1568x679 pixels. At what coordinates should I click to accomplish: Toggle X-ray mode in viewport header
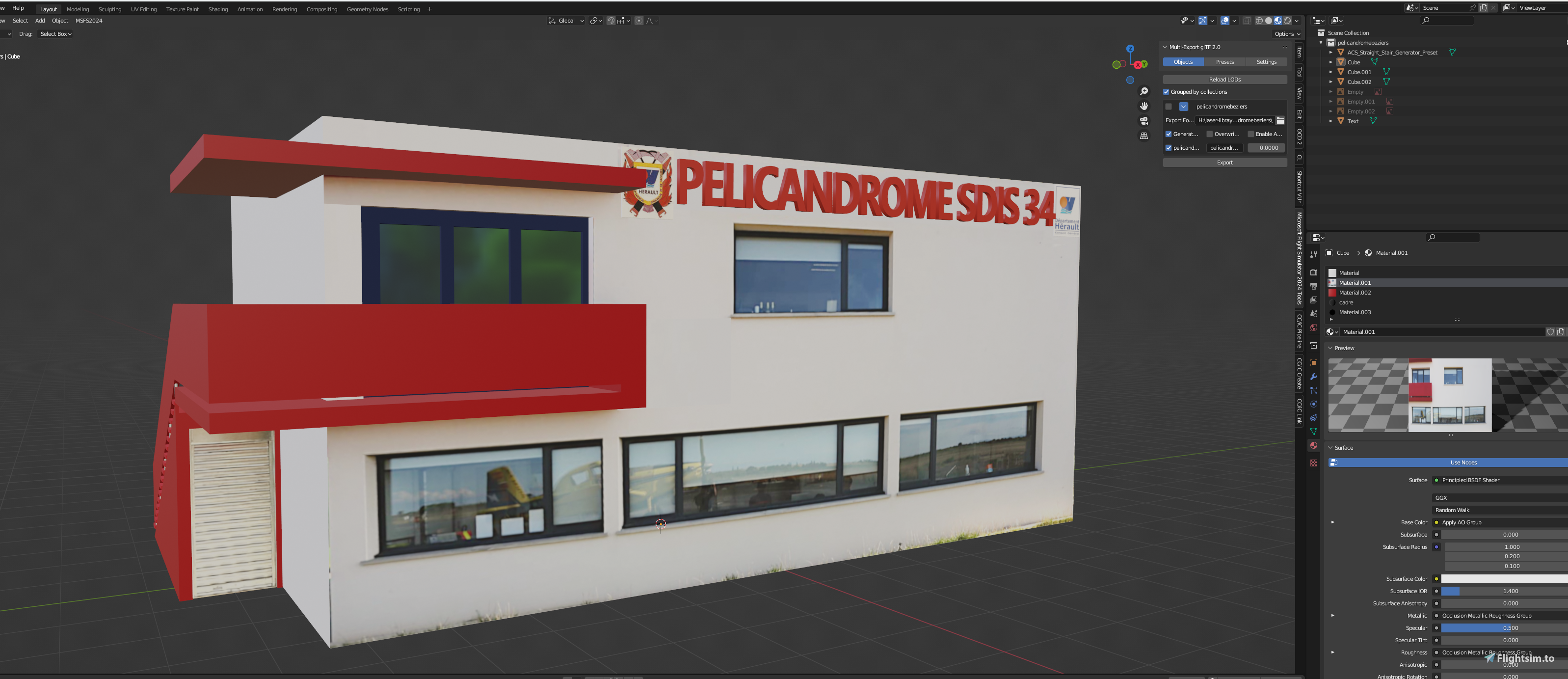(1247, 21)
